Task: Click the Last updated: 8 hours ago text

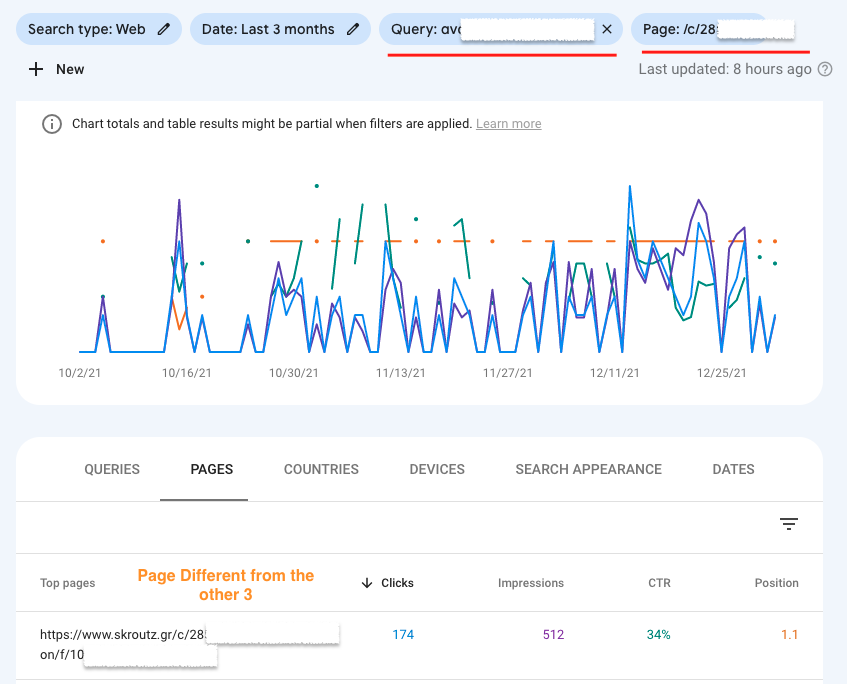Action: 725,69
